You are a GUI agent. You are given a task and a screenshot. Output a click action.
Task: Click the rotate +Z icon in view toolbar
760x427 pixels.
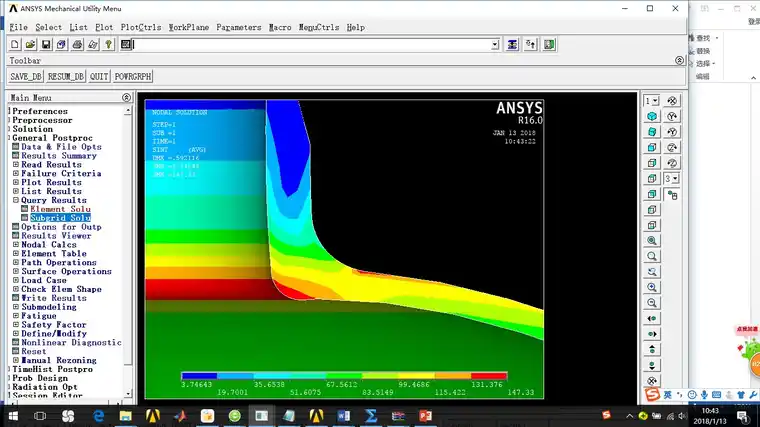click(672, 147)
